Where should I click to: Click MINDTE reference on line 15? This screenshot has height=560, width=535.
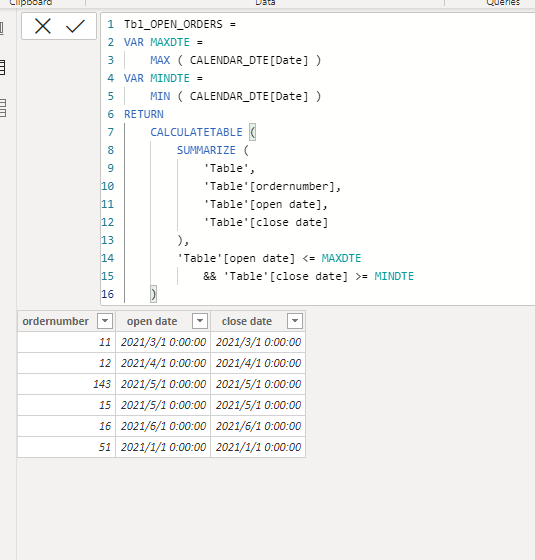[x=394, y=276]
